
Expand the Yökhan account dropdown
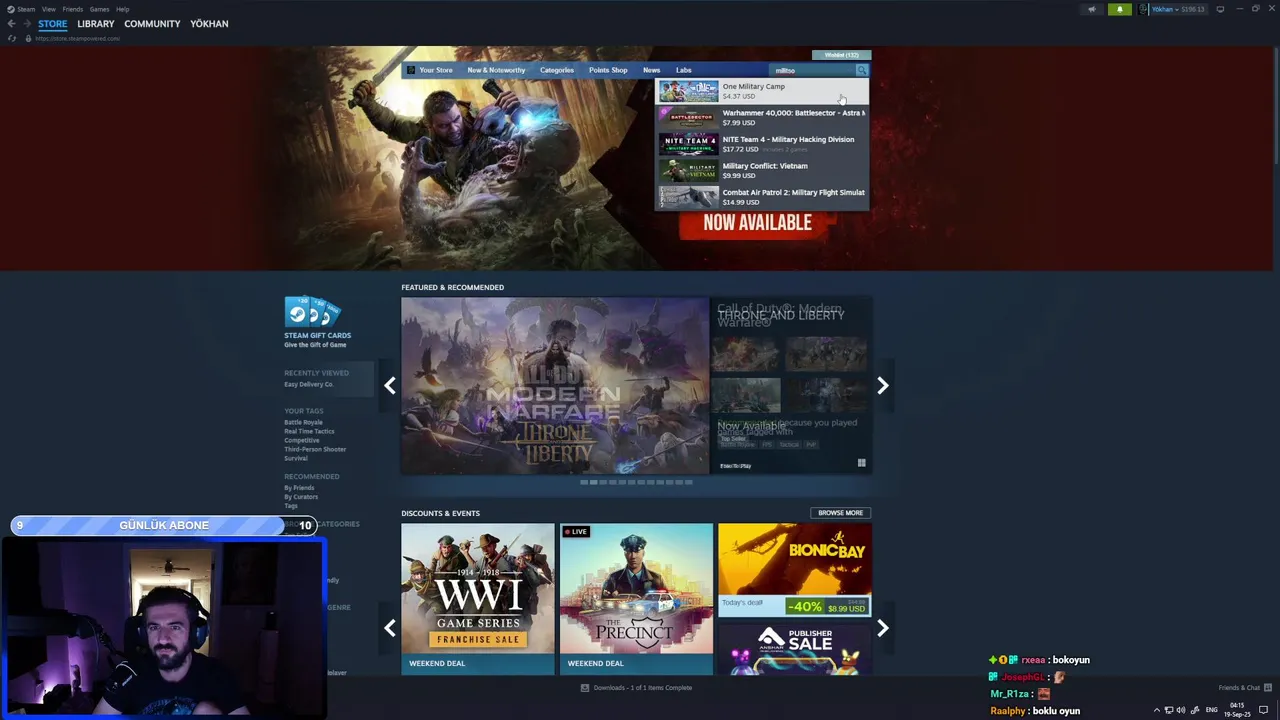click(x=1179, y=9)
